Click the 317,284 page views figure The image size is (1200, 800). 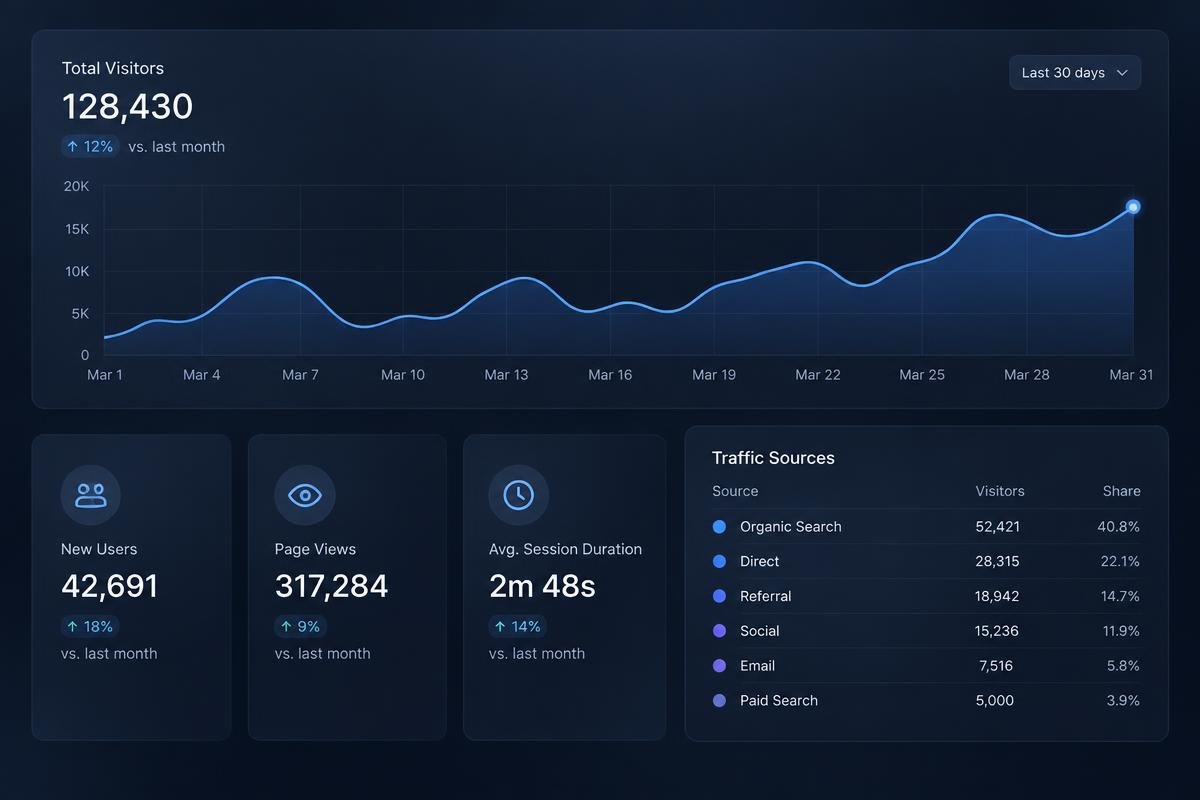point(331,586)
